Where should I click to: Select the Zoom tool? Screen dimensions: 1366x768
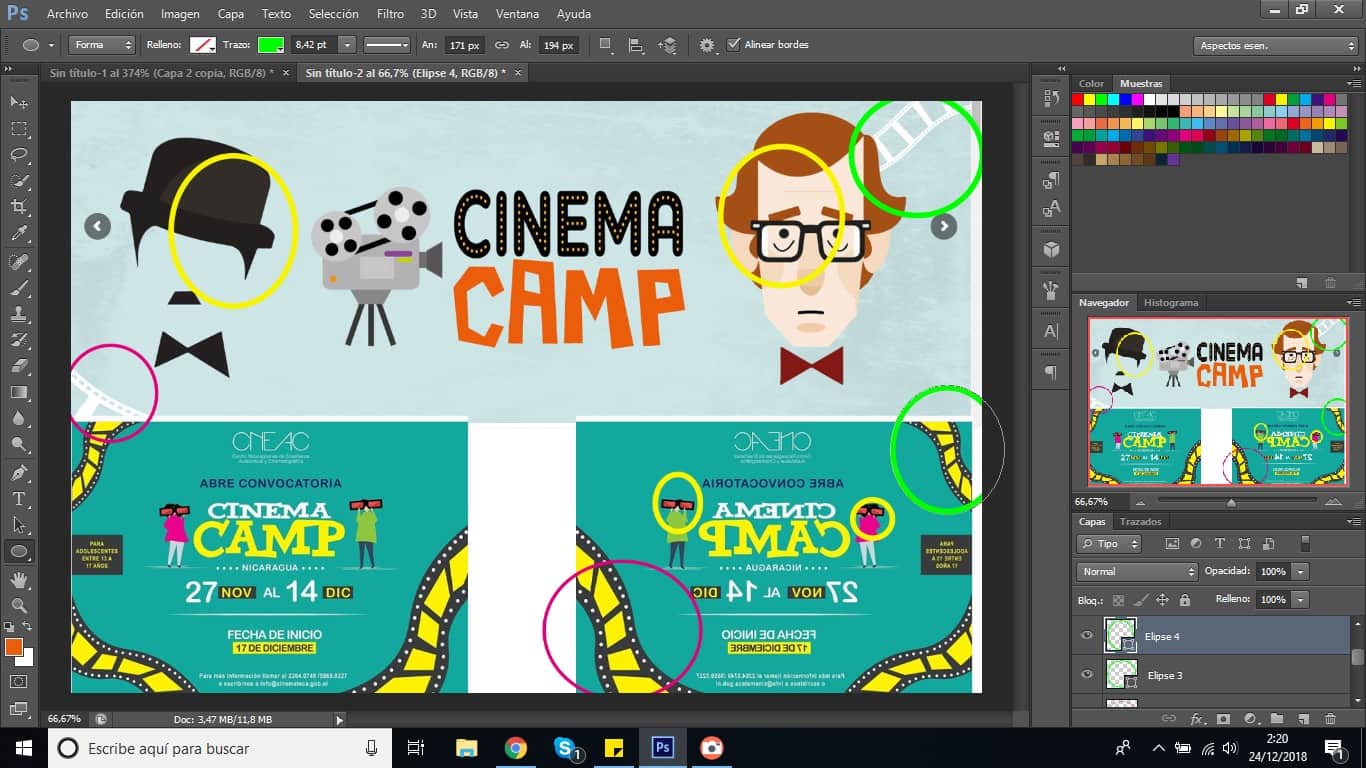click(19, 606)
